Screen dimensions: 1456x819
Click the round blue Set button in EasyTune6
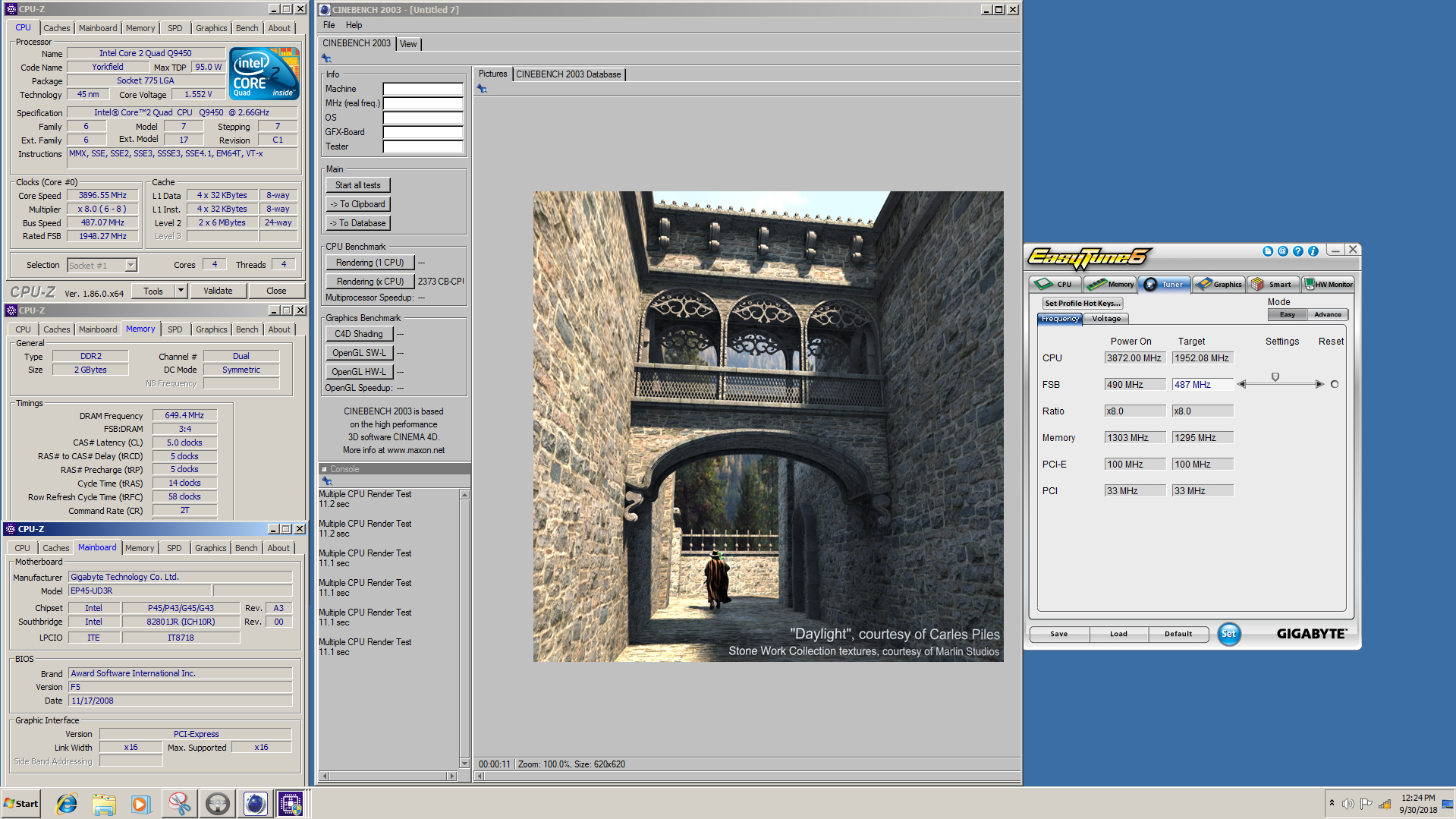1229,634
